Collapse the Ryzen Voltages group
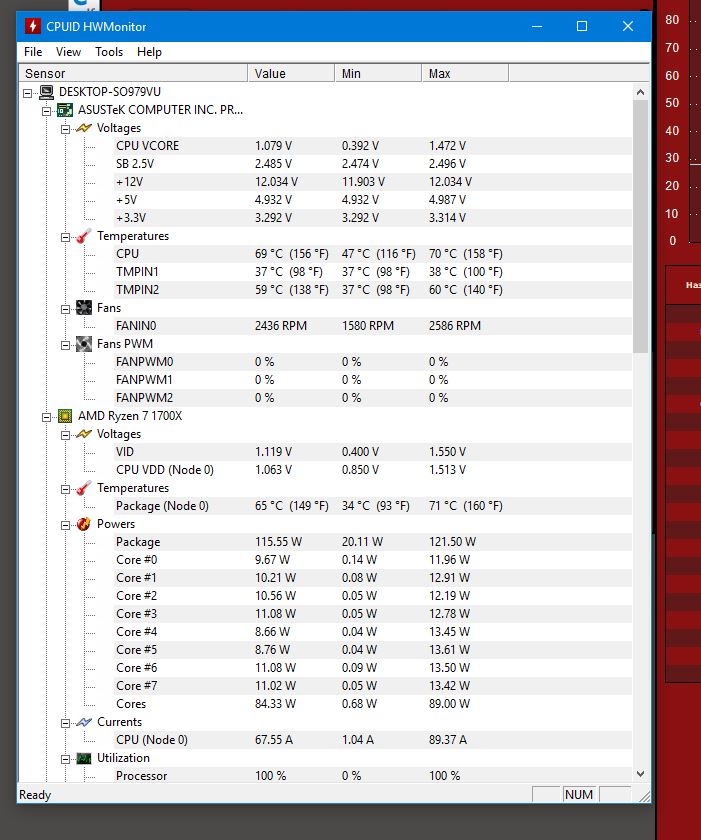701x840 pixels. tap(65, 435)
